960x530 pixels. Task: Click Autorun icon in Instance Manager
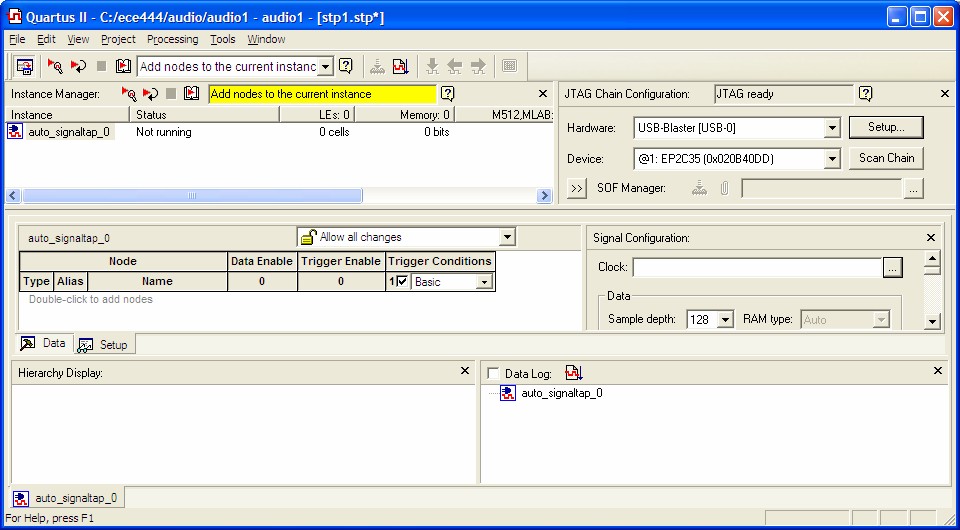150,94
